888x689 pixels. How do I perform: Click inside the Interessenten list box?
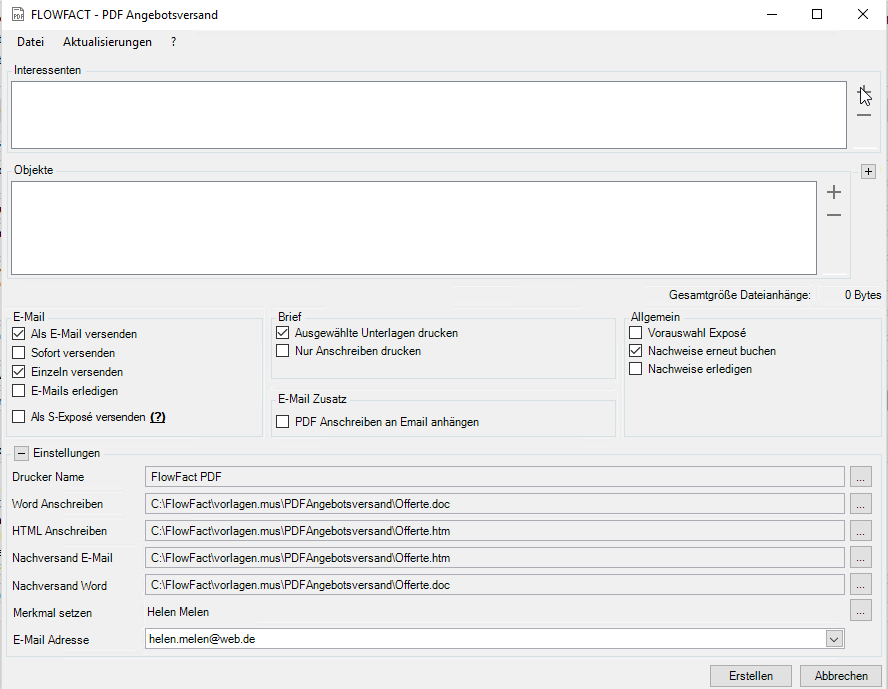pos(429,115)
